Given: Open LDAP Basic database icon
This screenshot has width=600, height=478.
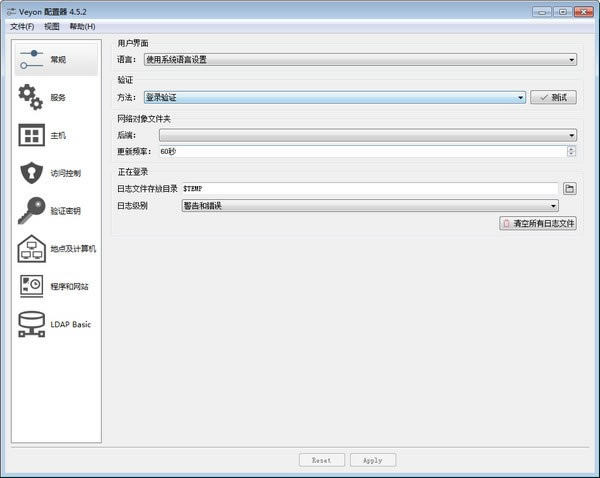Looking at the screenshot, I should [31, 324].
